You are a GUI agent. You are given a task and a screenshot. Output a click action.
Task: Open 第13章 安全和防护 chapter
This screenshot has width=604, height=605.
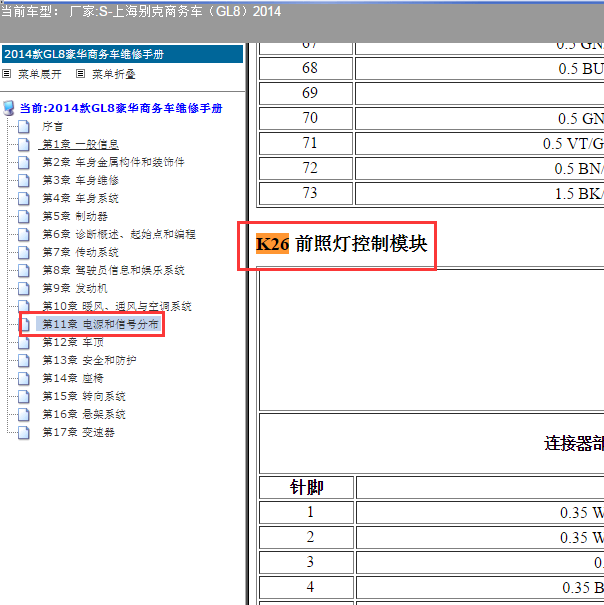coord(89,360)
